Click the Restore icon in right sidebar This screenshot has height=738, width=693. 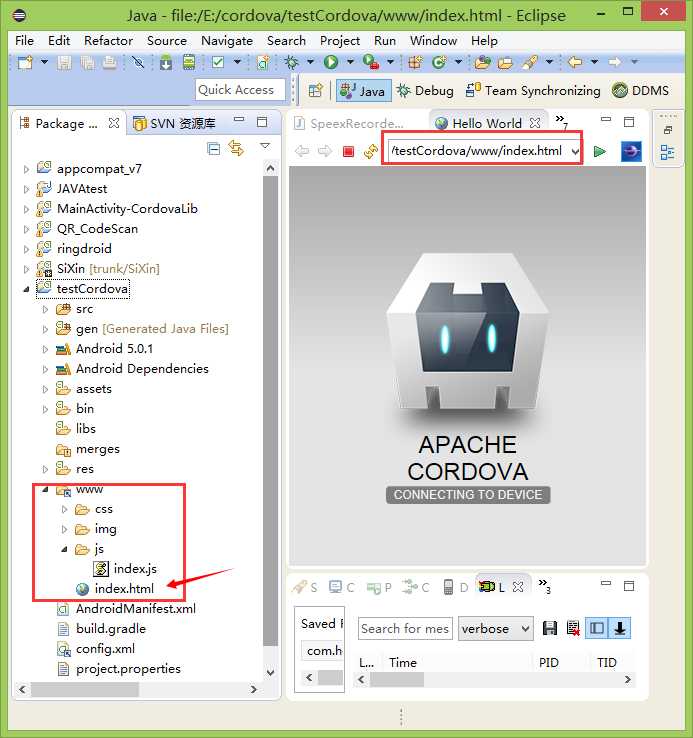(668, 130)
